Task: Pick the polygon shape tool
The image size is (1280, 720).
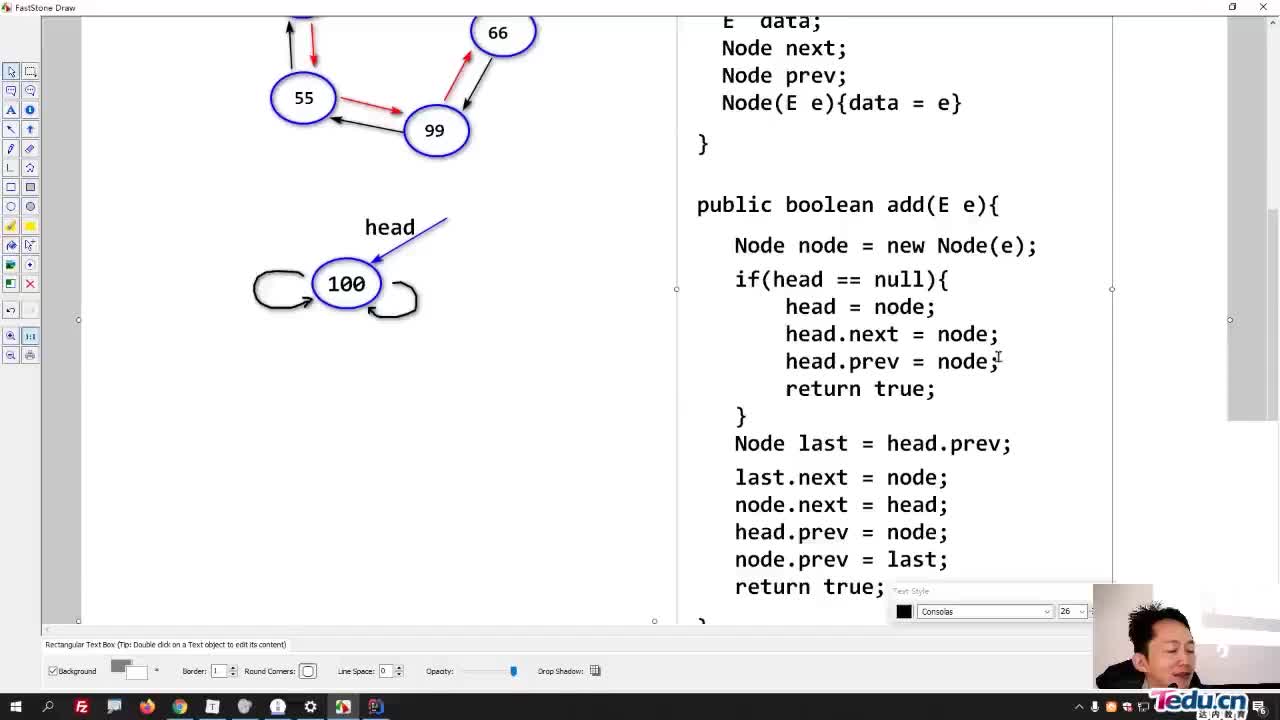Action: click(30, 168)
